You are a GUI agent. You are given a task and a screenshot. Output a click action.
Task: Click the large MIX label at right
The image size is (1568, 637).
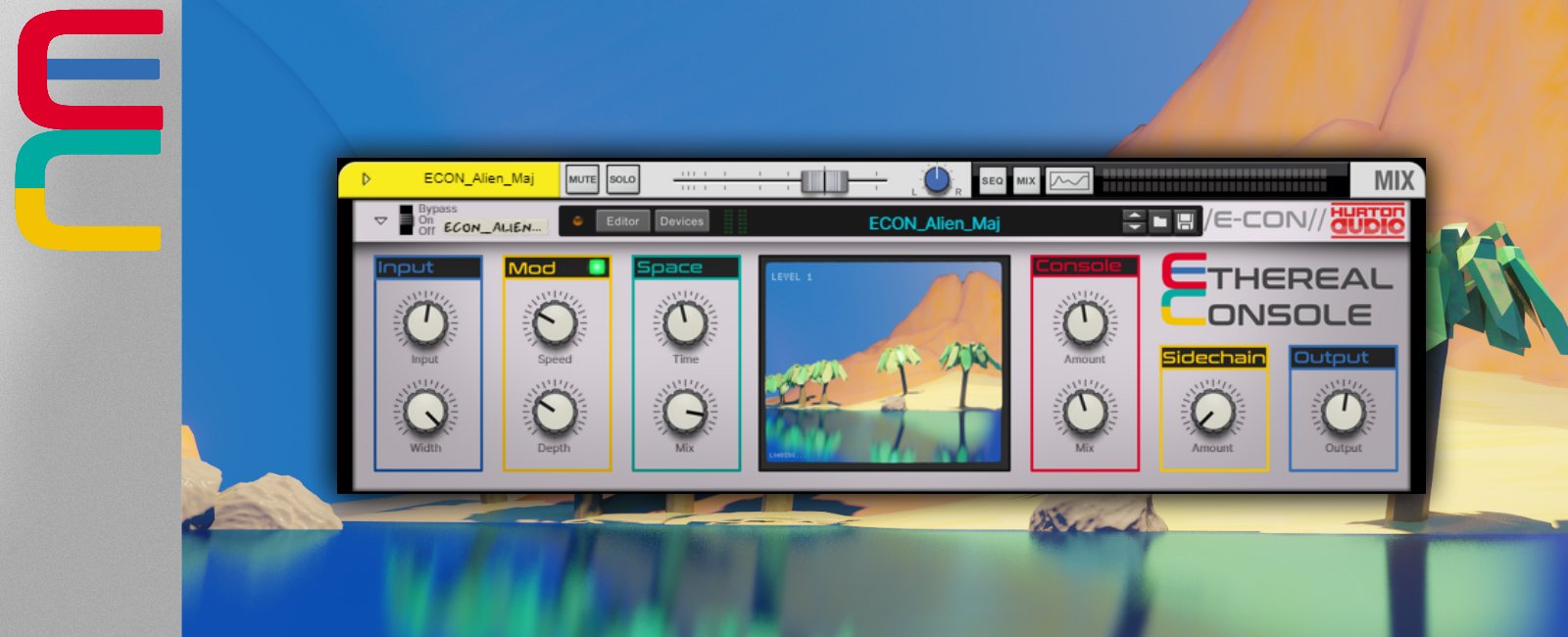pyautogui.click(x=1393, y=180)
